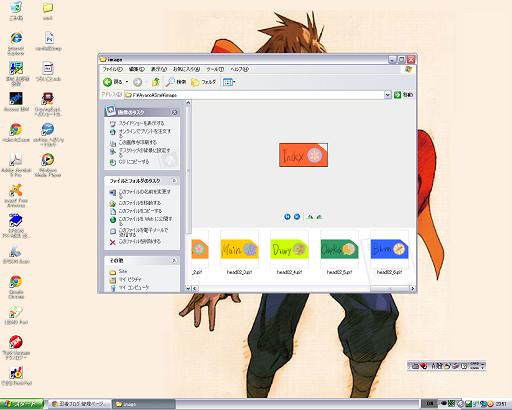This screenshot has width=512, height=410.
Task: Open the 編集 (Edit) menu
Action: coord(136,69)
